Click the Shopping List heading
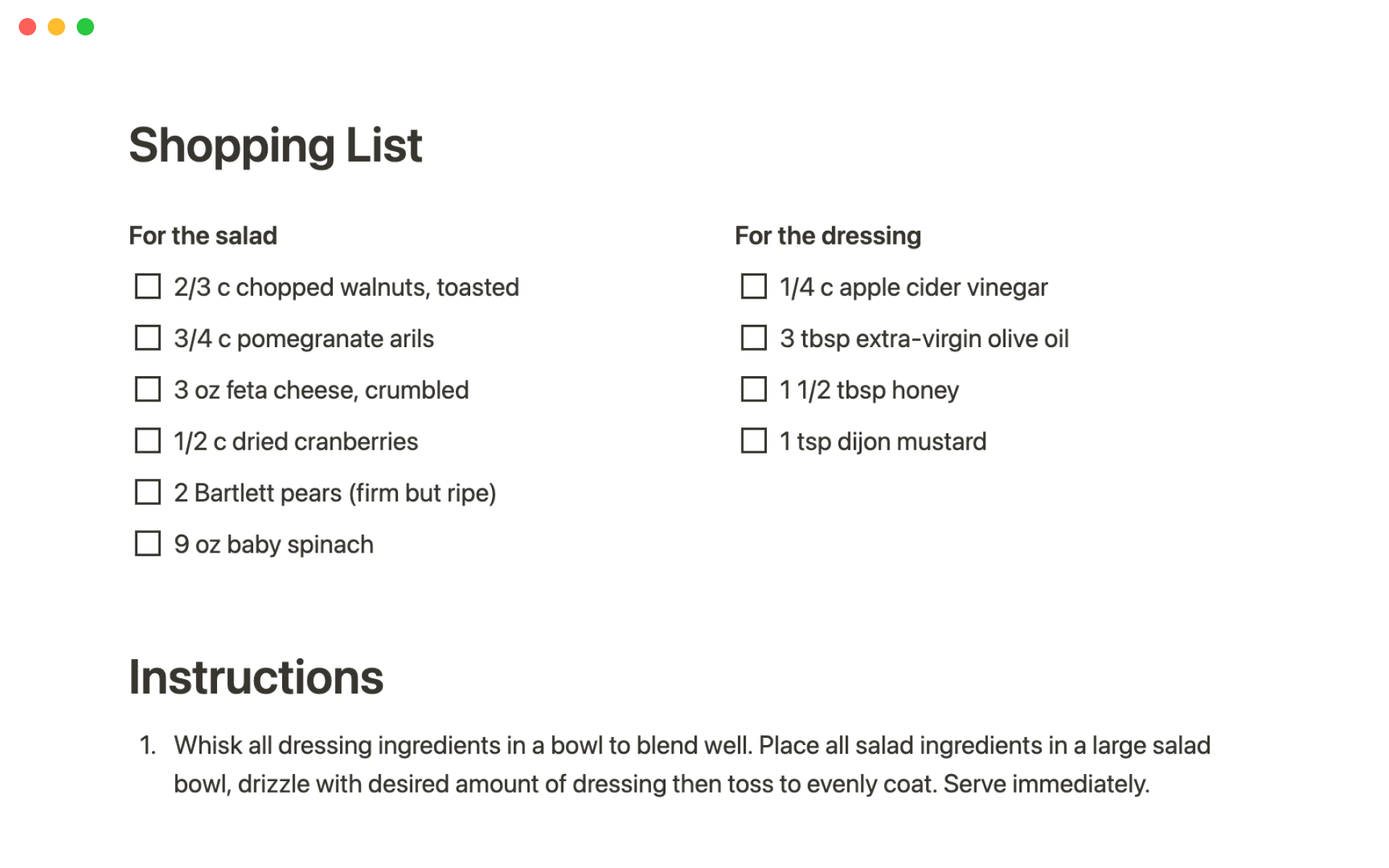1389x868 pixels. [275, 145]
